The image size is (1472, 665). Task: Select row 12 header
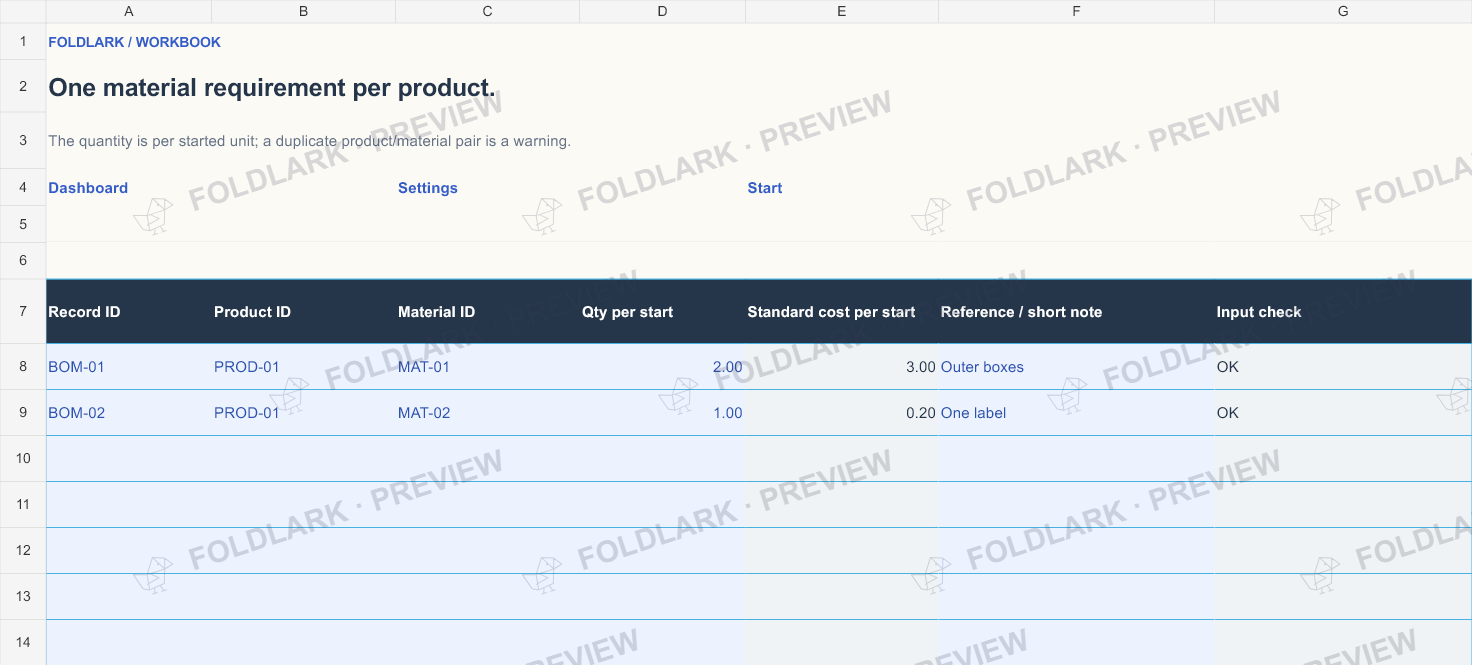(x=23, y=551)
